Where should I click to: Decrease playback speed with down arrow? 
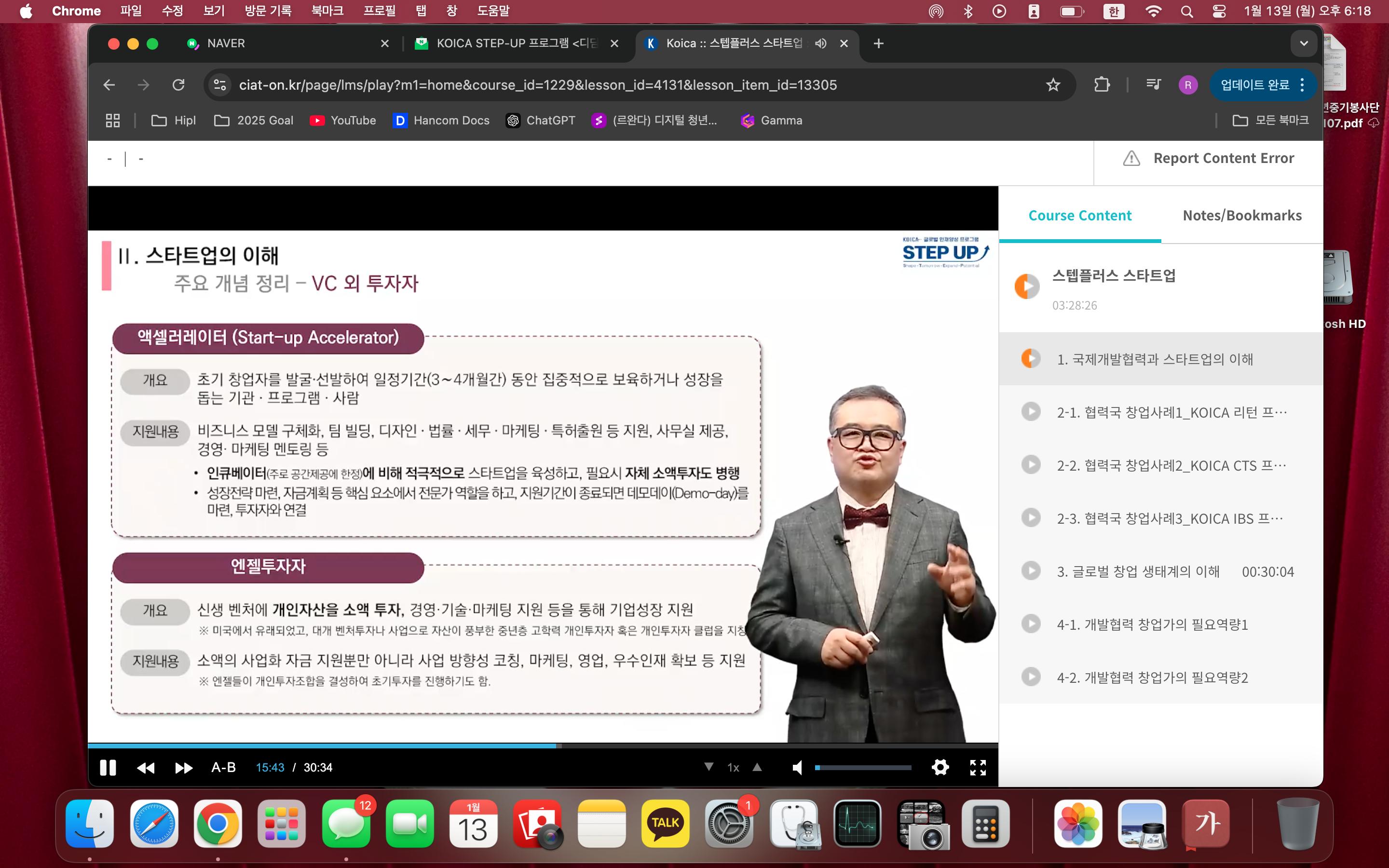(709, 767)
